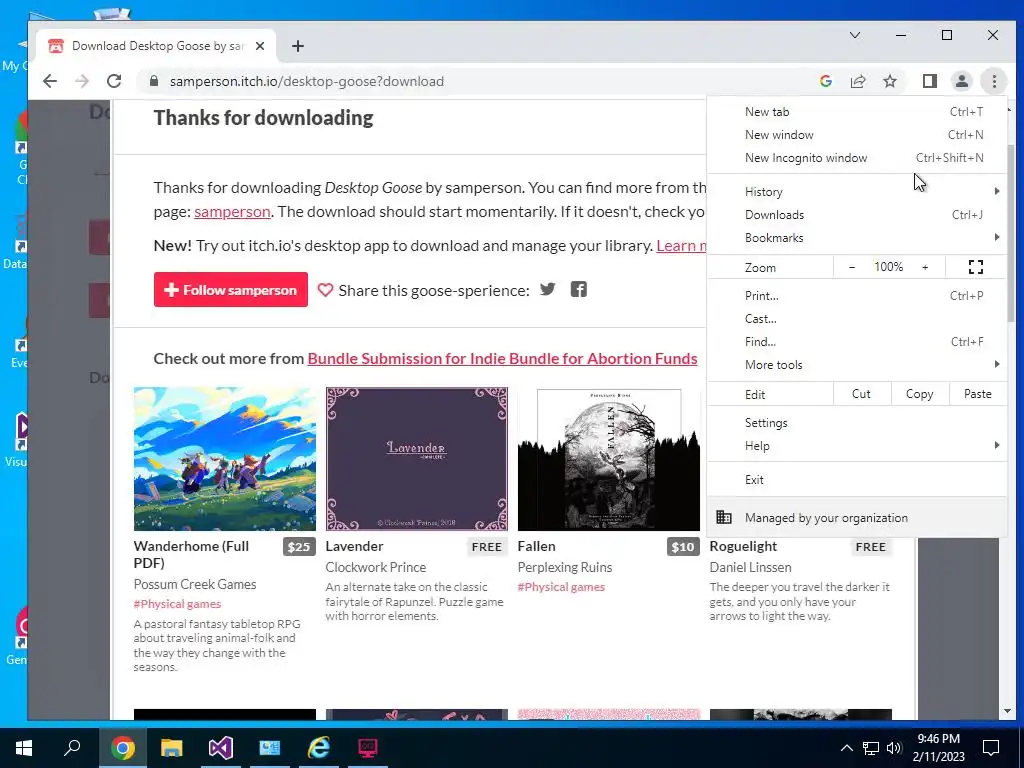Open a New Incognito window
The width and height of the screenshot is (1024, 768).
tap(857, 157)
